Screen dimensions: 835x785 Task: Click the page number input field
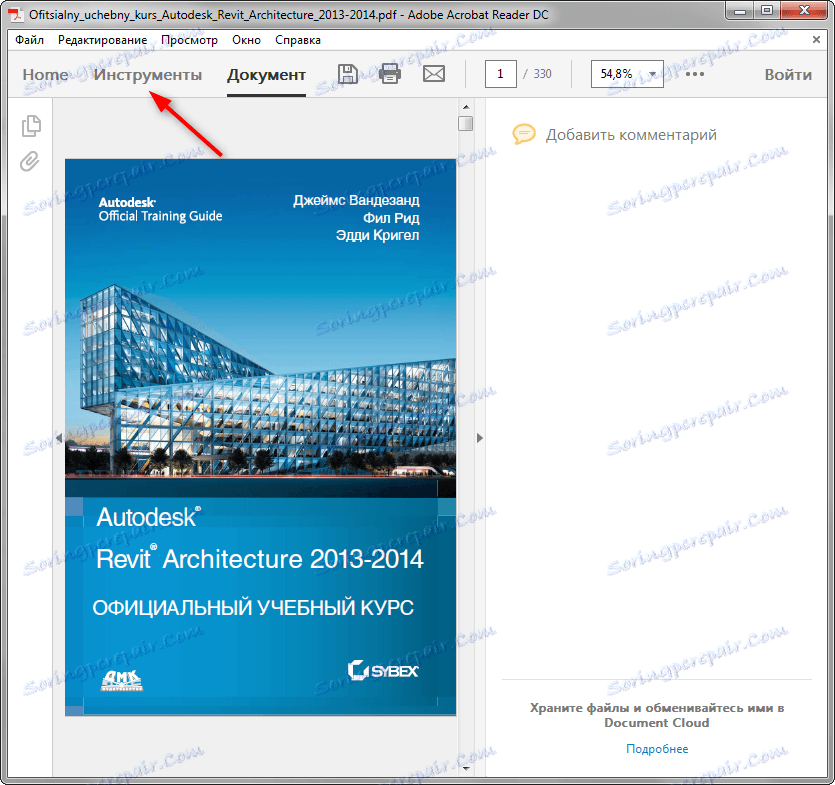[501, 74]
